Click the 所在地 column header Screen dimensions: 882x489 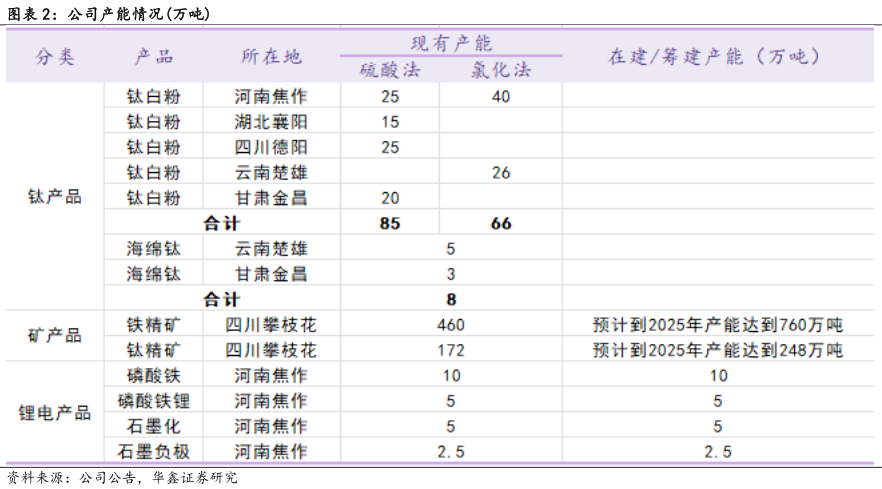[x=270, y=57]
